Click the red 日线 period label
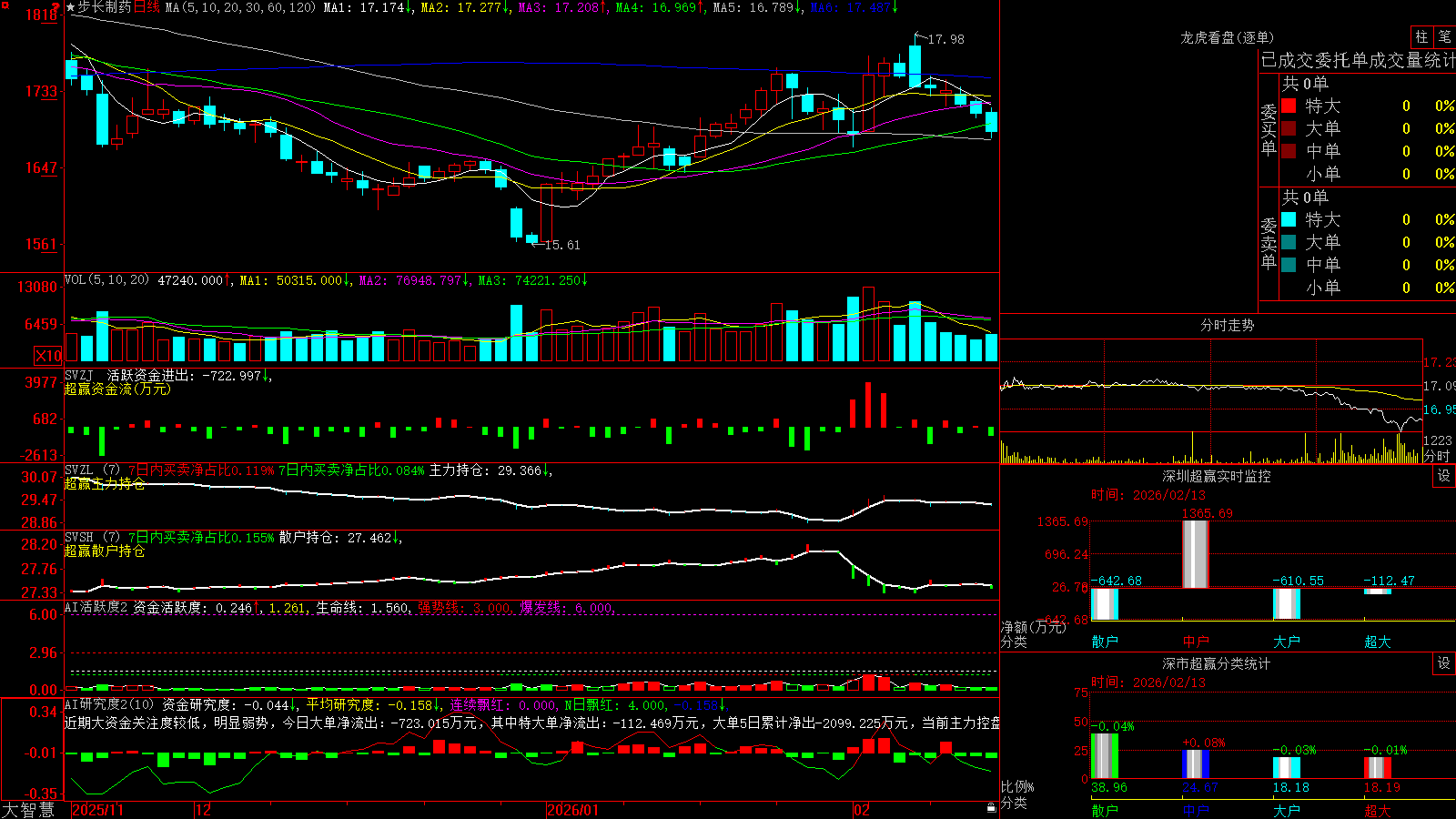The width and height of the screenshot is (1456, 819). [147, 7]
